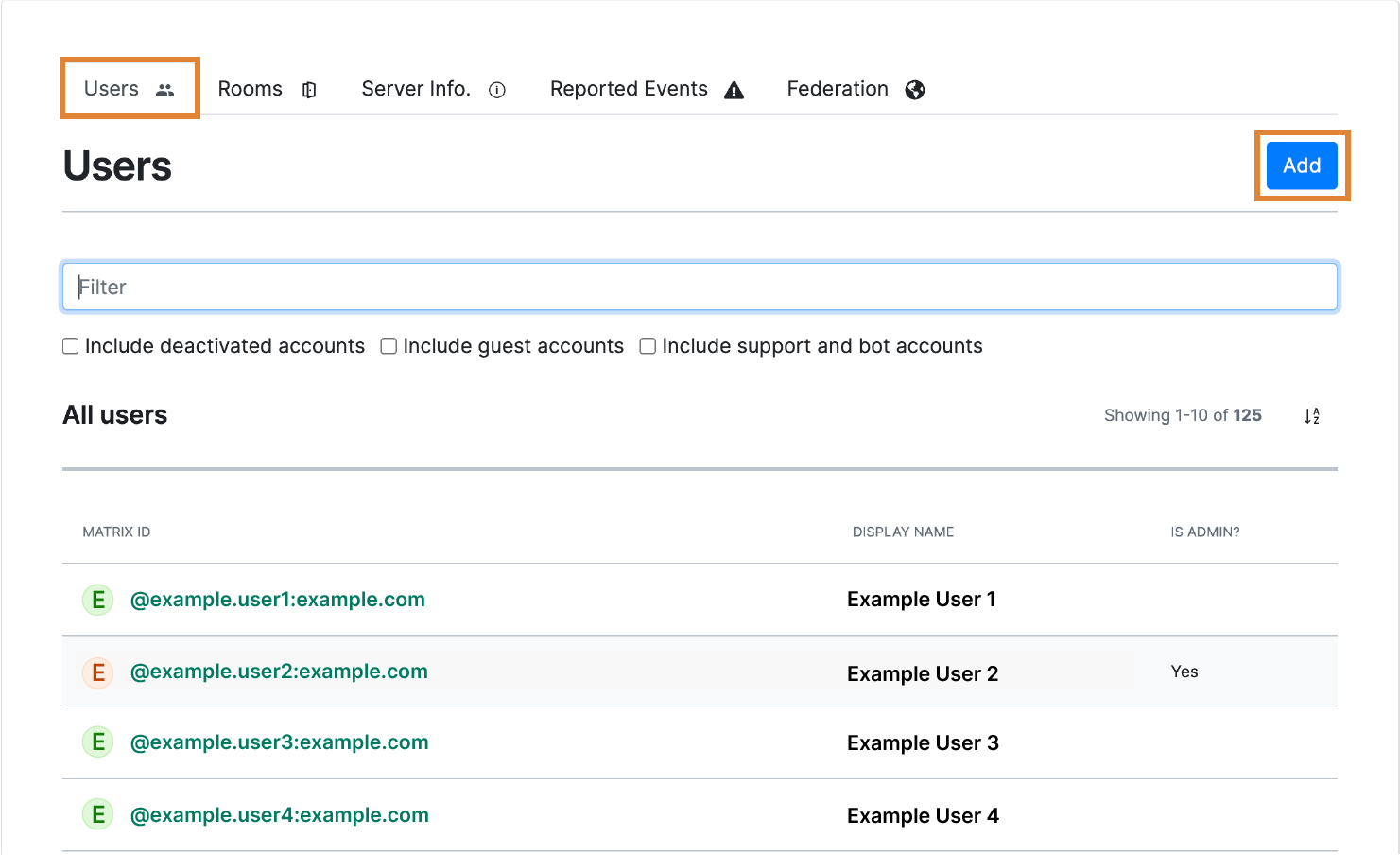Check Include support and bot accounts

click(648, 346)
